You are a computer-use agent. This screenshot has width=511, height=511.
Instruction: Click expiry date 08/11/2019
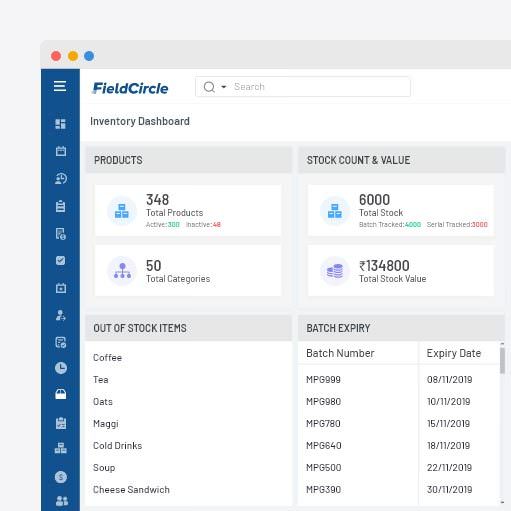tap(449, 380)
